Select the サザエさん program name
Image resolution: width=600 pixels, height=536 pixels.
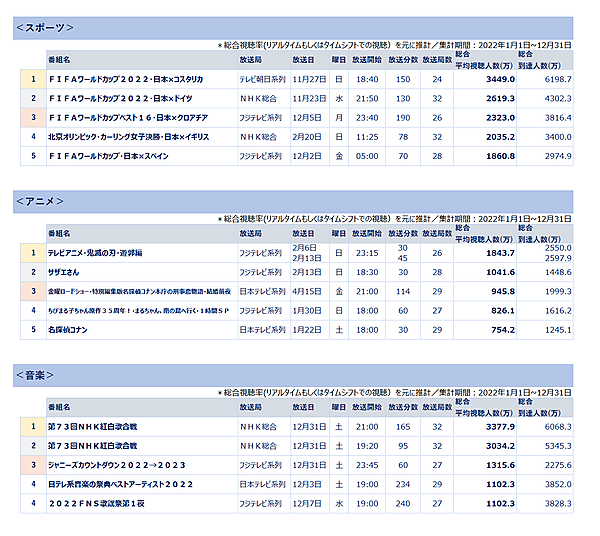tap(64, 272)
